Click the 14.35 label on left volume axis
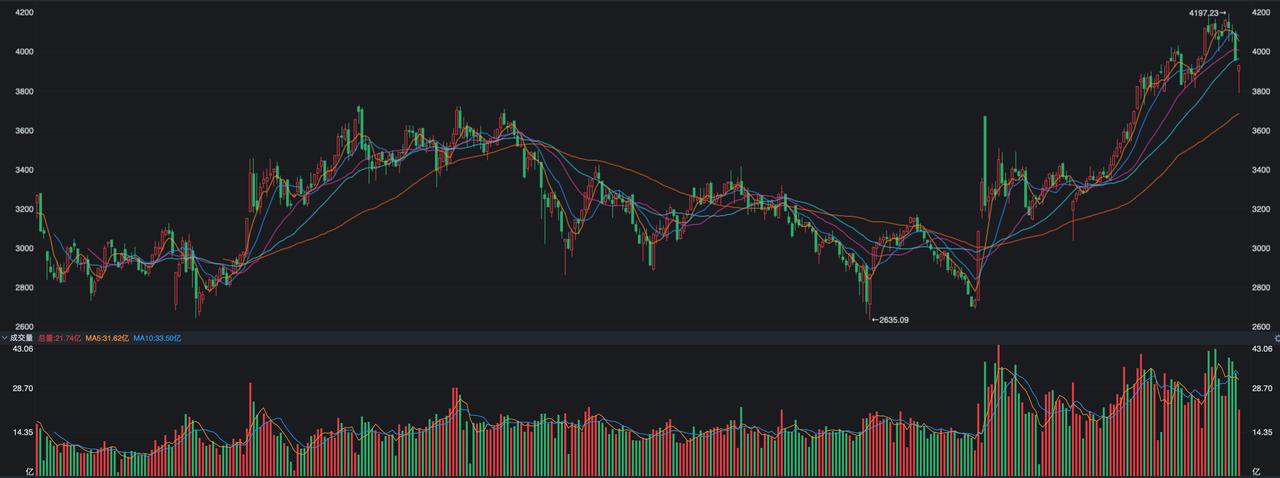 click(25, 432)
